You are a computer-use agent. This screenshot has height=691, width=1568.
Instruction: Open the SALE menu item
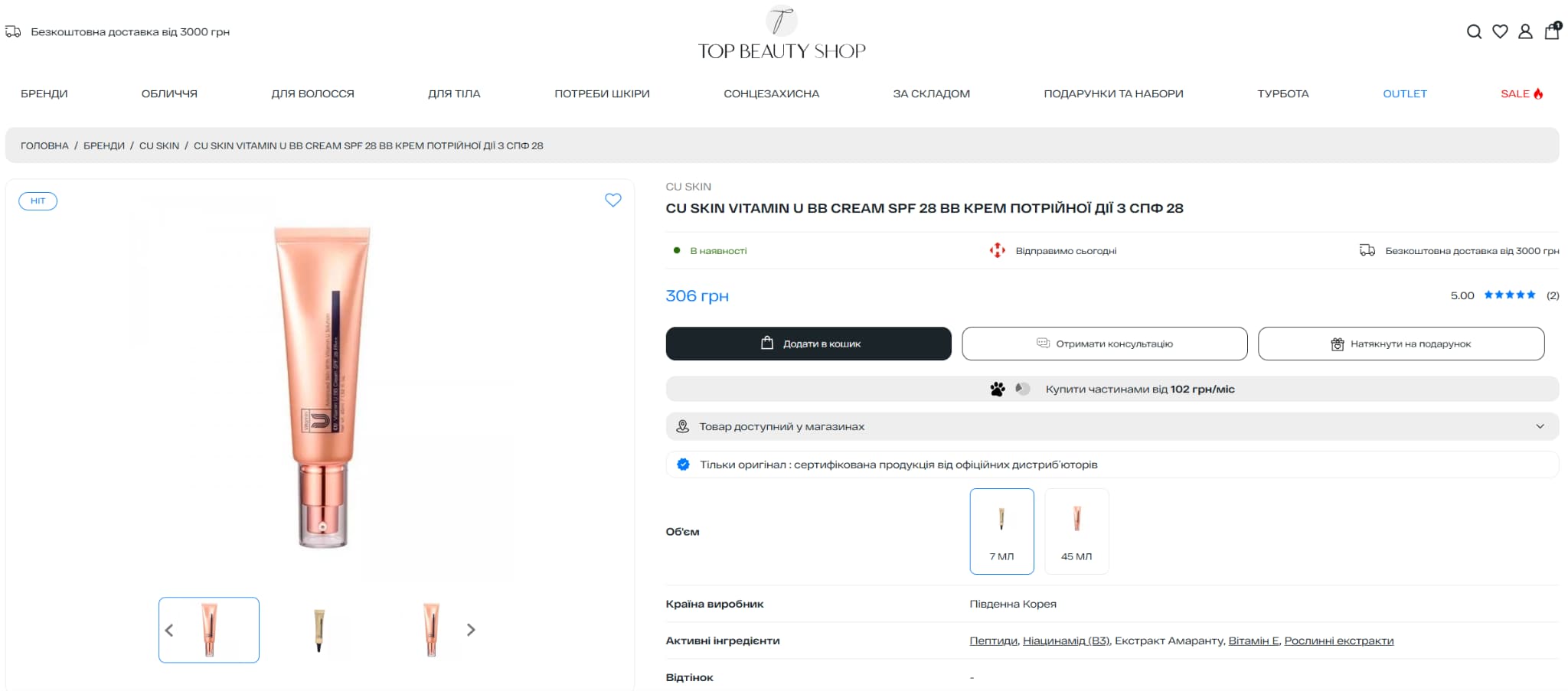[1521, 94]
